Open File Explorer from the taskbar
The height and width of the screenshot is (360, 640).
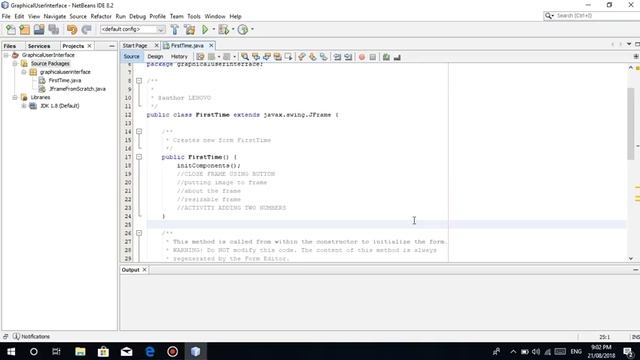click(80, 351)
